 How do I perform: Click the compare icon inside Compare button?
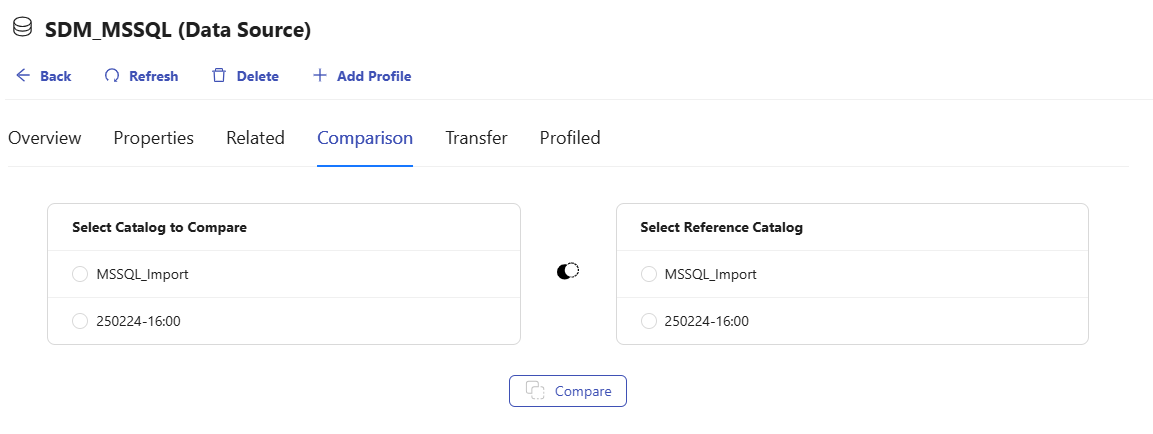[x=535, y=391]
